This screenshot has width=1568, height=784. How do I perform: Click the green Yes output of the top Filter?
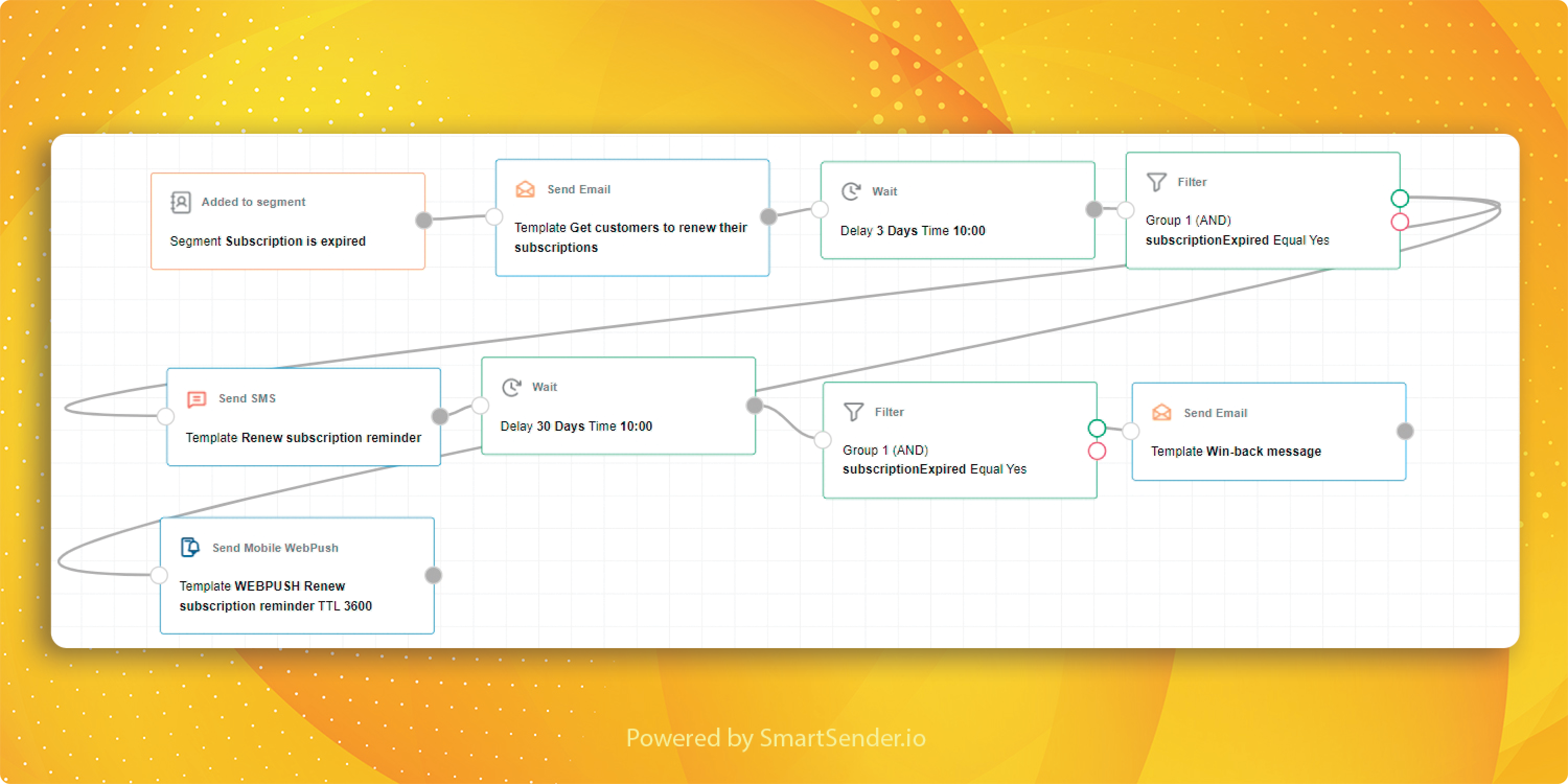coord(1400,199)
